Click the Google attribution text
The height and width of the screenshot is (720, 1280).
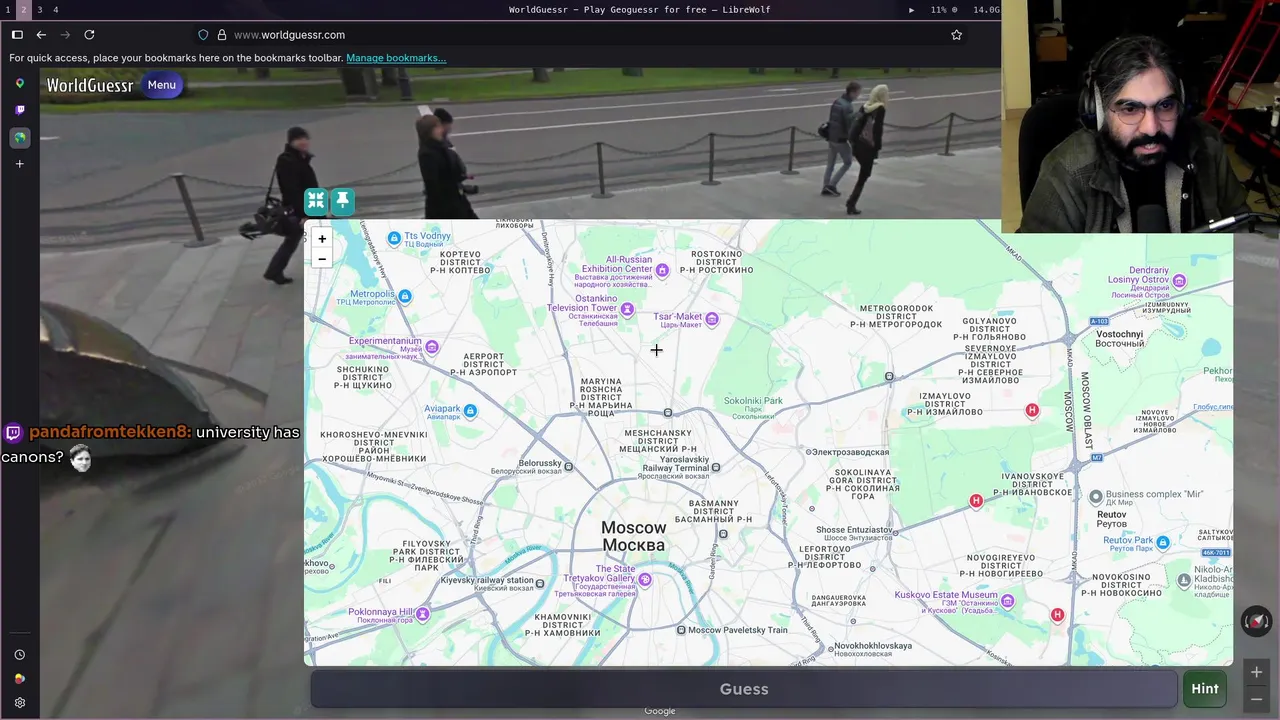coord(659,711)
